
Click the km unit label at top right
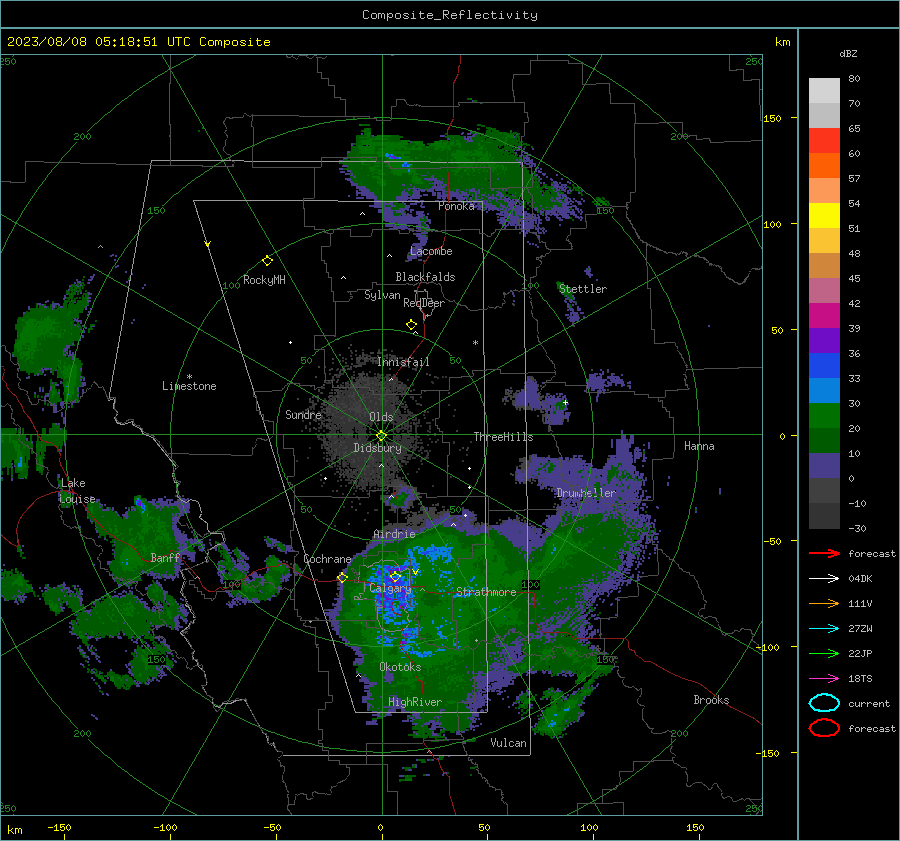[x=782, y=42]
